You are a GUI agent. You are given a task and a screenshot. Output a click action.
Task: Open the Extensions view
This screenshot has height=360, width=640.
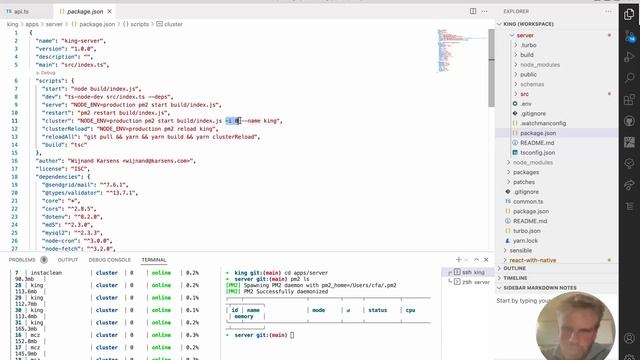629,100
